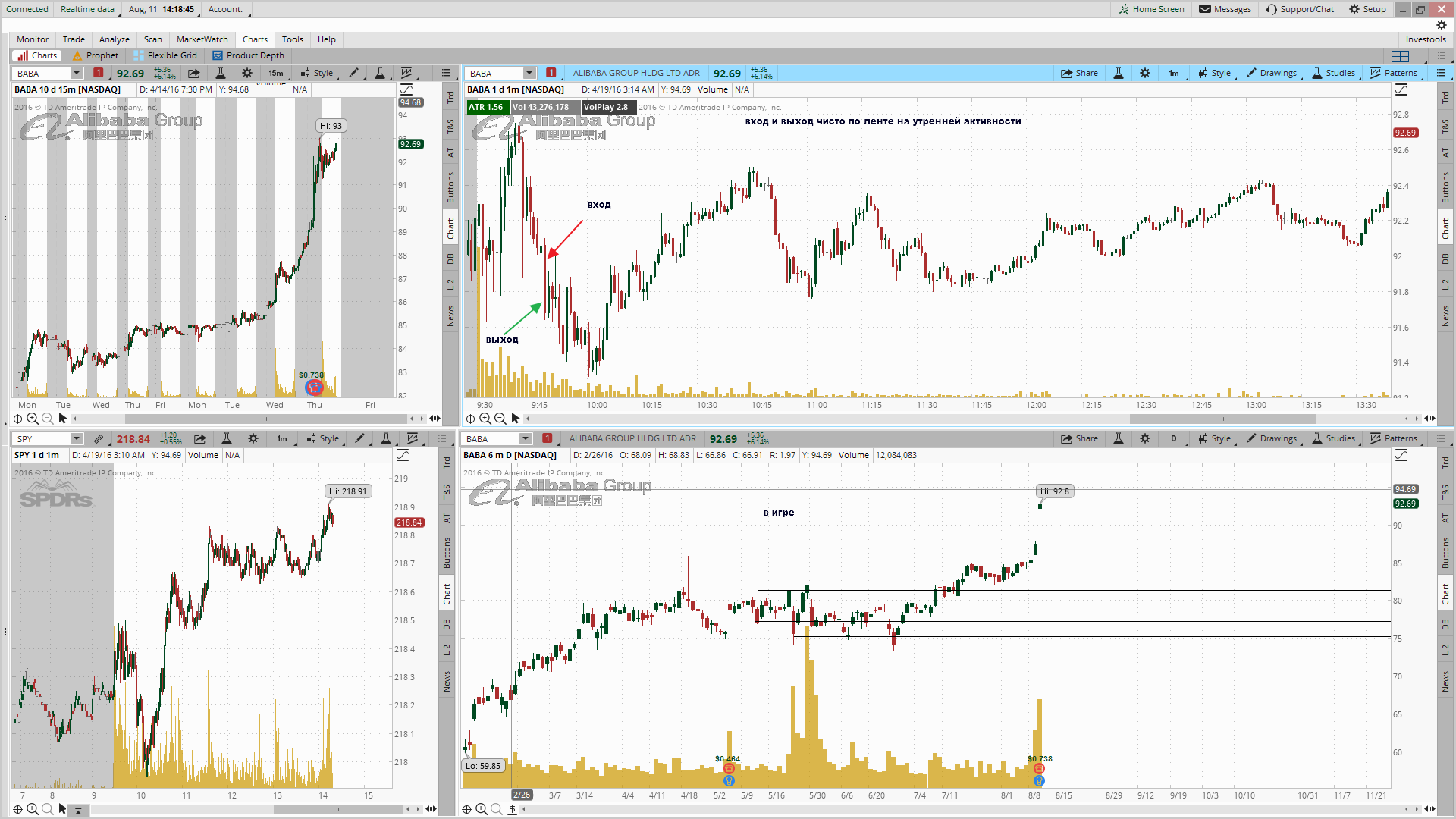Viewport: 1456px width, 819px height.
Task: Click red link color 1 in top-left chart
Action: point(98,73)
